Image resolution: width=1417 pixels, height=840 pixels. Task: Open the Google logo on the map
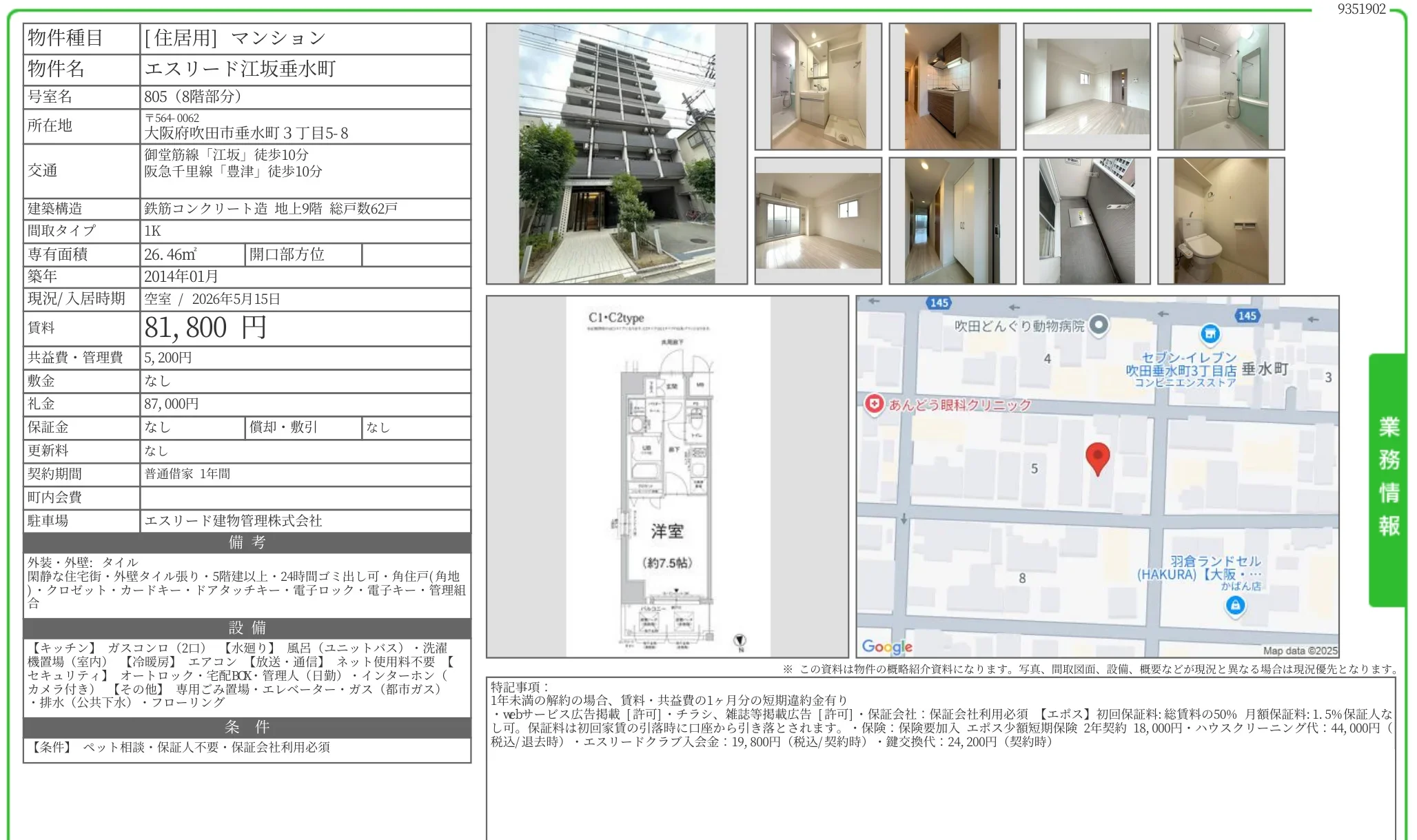pyautogui.click(x=888, y=646)
